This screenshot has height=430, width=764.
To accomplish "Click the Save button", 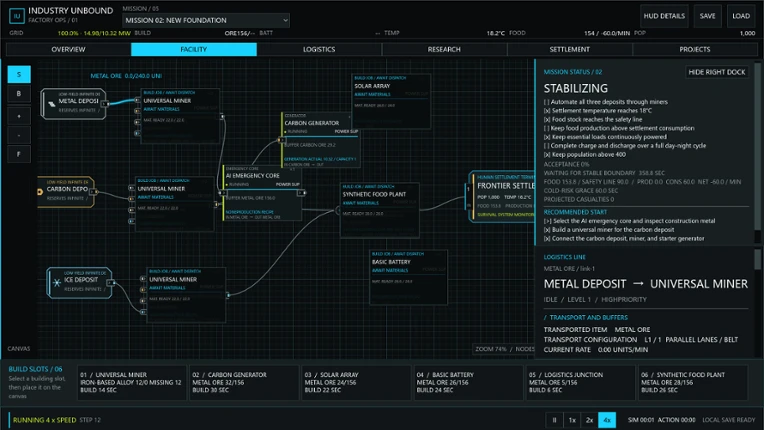I will pos(707,16).
